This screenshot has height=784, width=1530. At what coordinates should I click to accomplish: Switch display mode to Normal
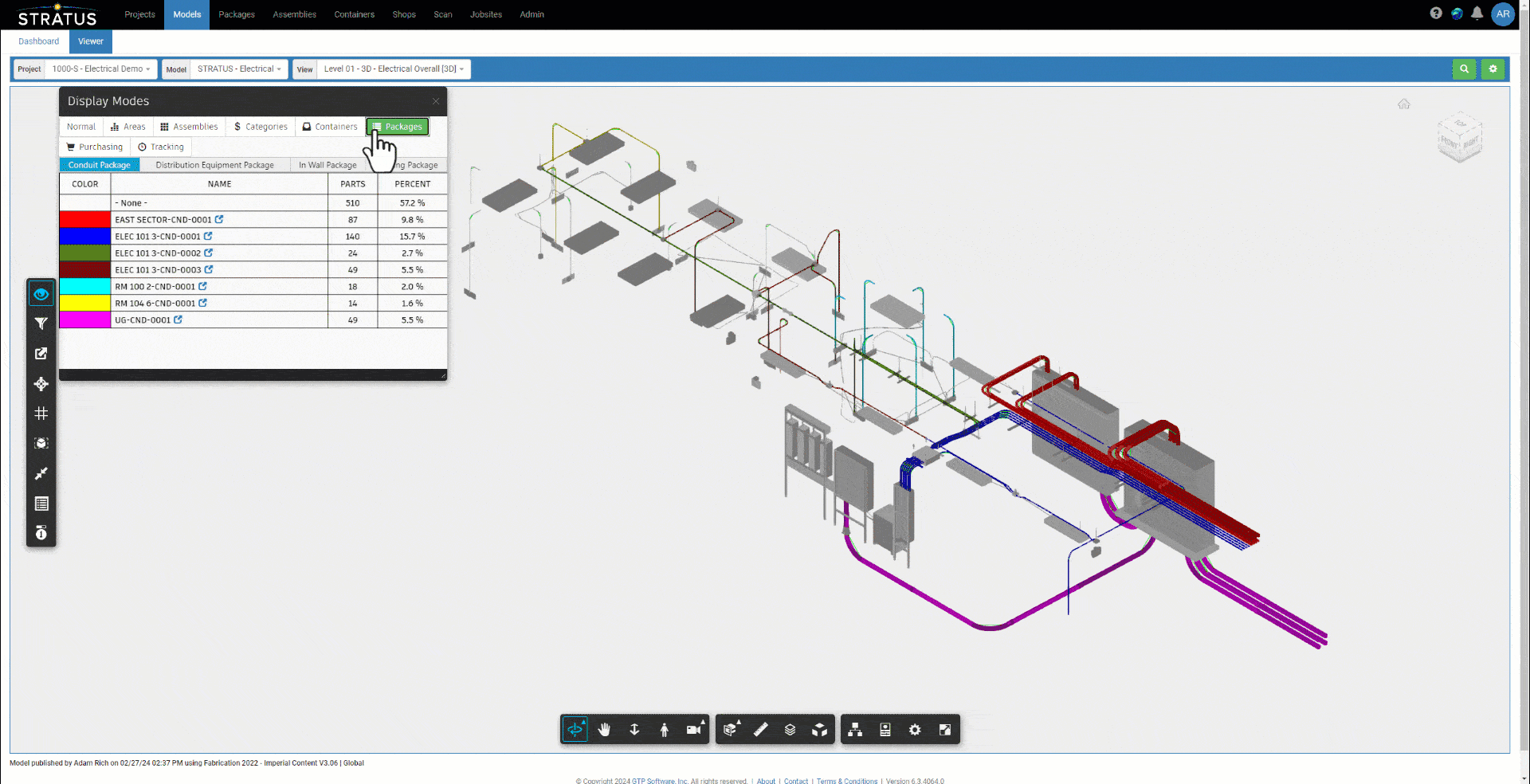(x=80, y=127)
